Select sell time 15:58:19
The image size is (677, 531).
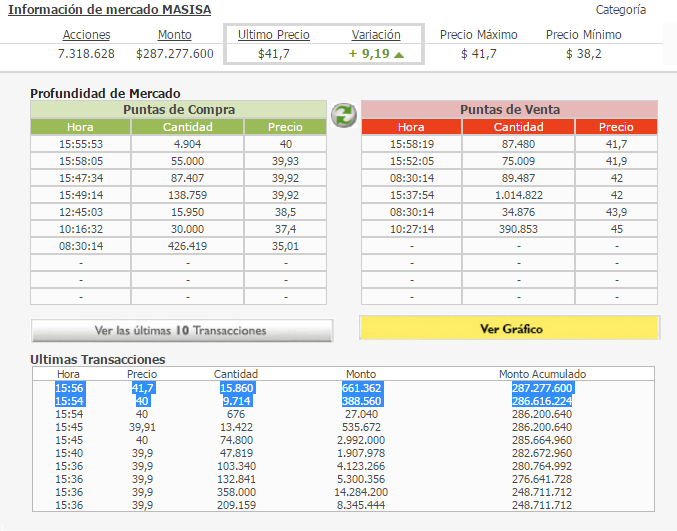coord(411,144)
